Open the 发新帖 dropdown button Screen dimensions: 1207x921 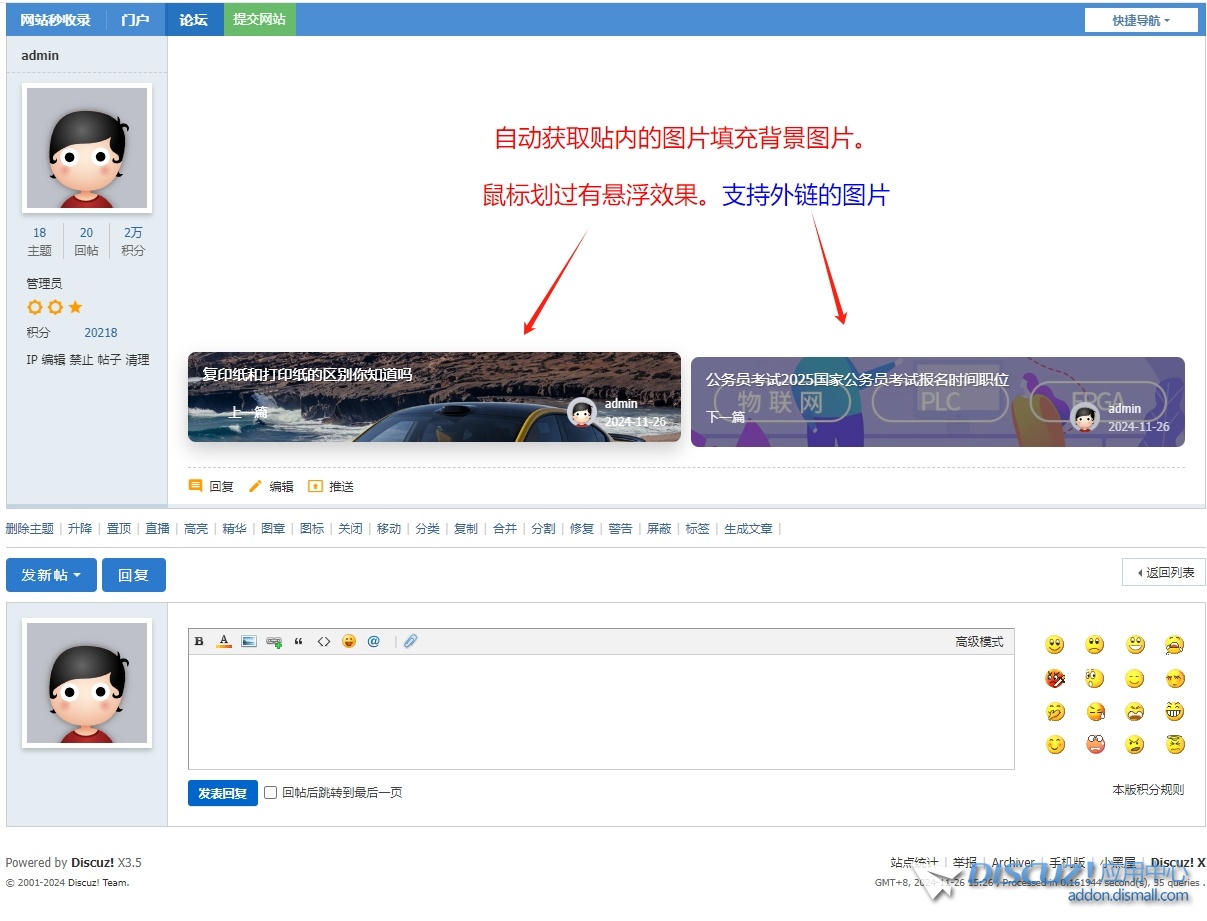click(x=51, y=575)
